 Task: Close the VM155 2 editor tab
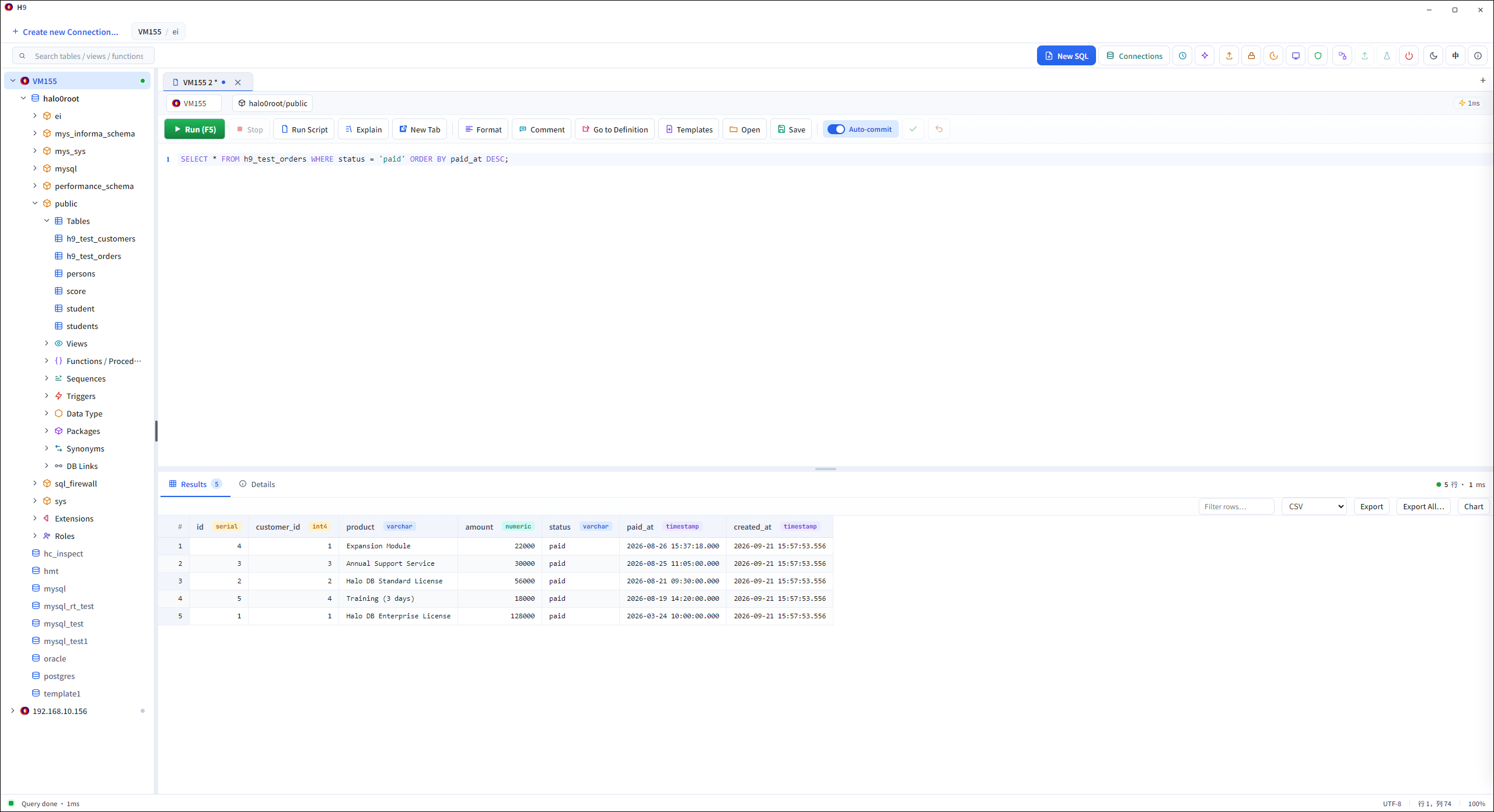click(238, 82)
